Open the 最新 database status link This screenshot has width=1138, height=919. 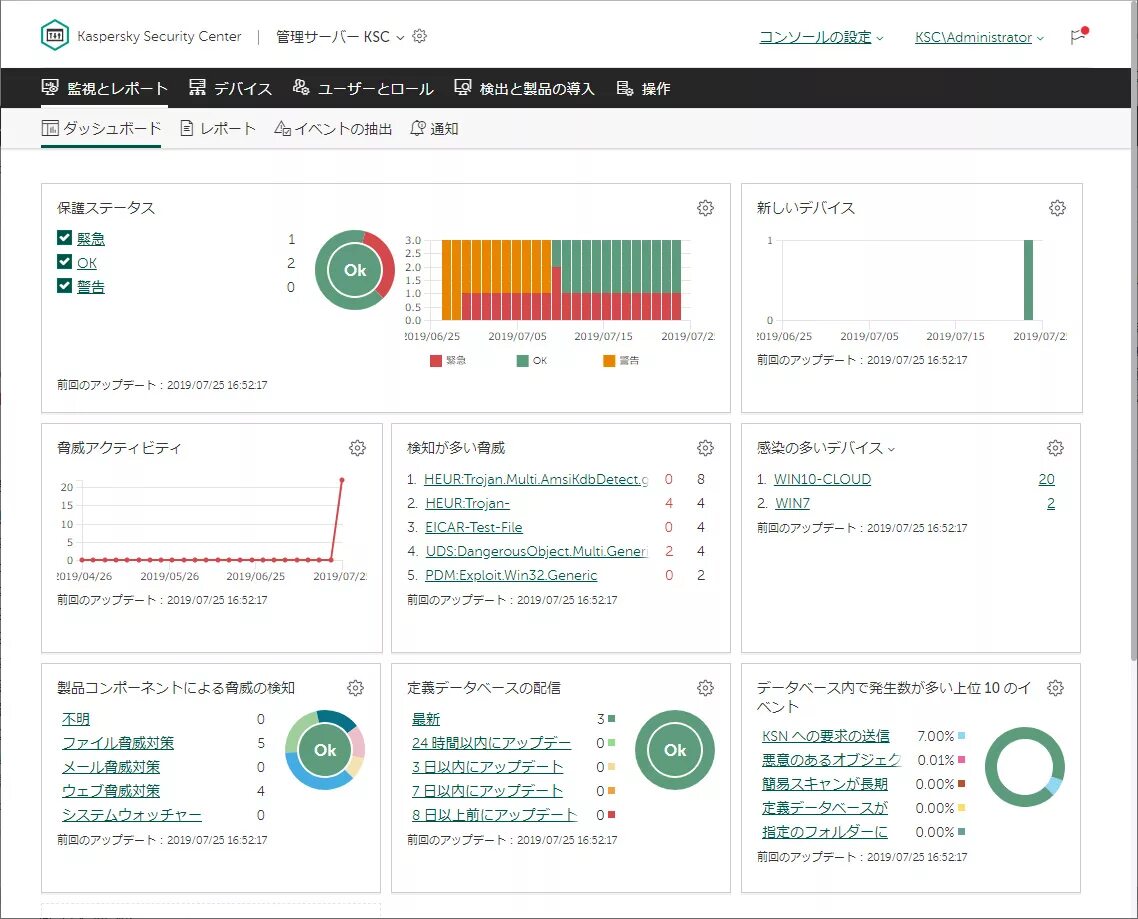426,719
